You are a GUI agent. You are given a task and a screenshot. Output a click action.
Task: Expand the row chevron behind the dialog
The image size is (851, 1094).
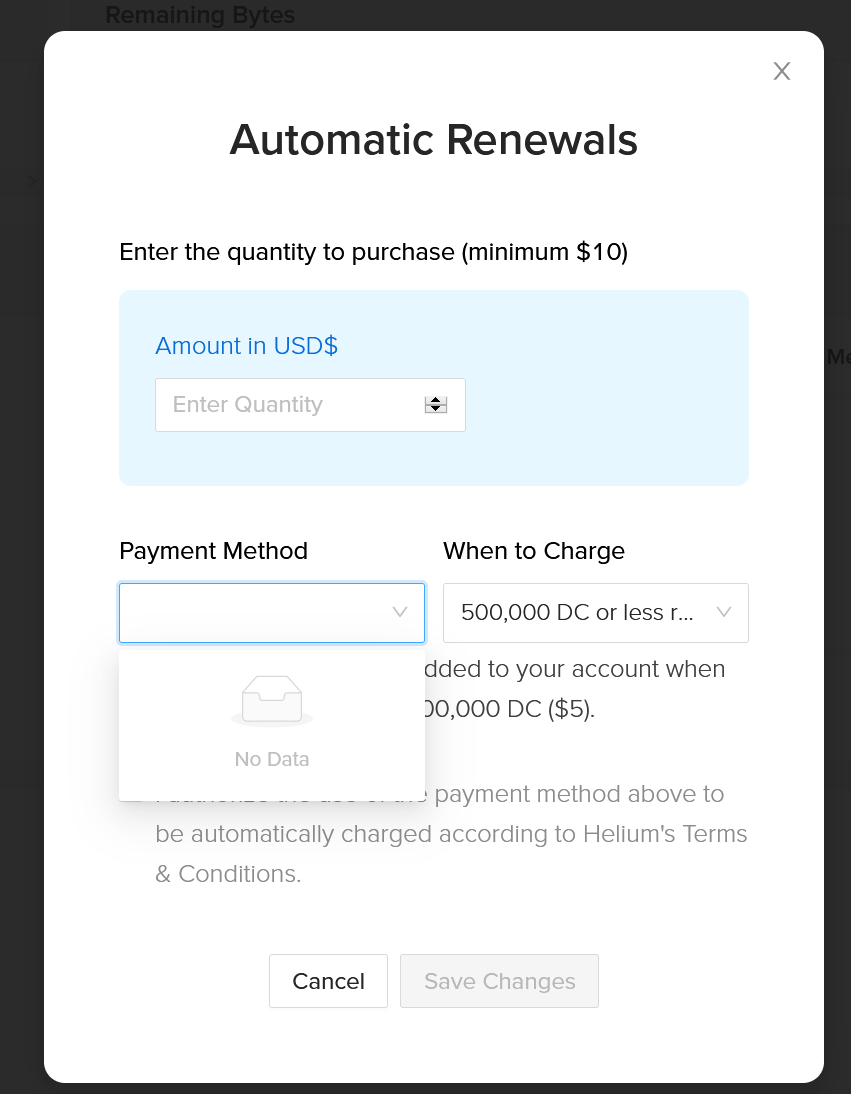[31, 181]
